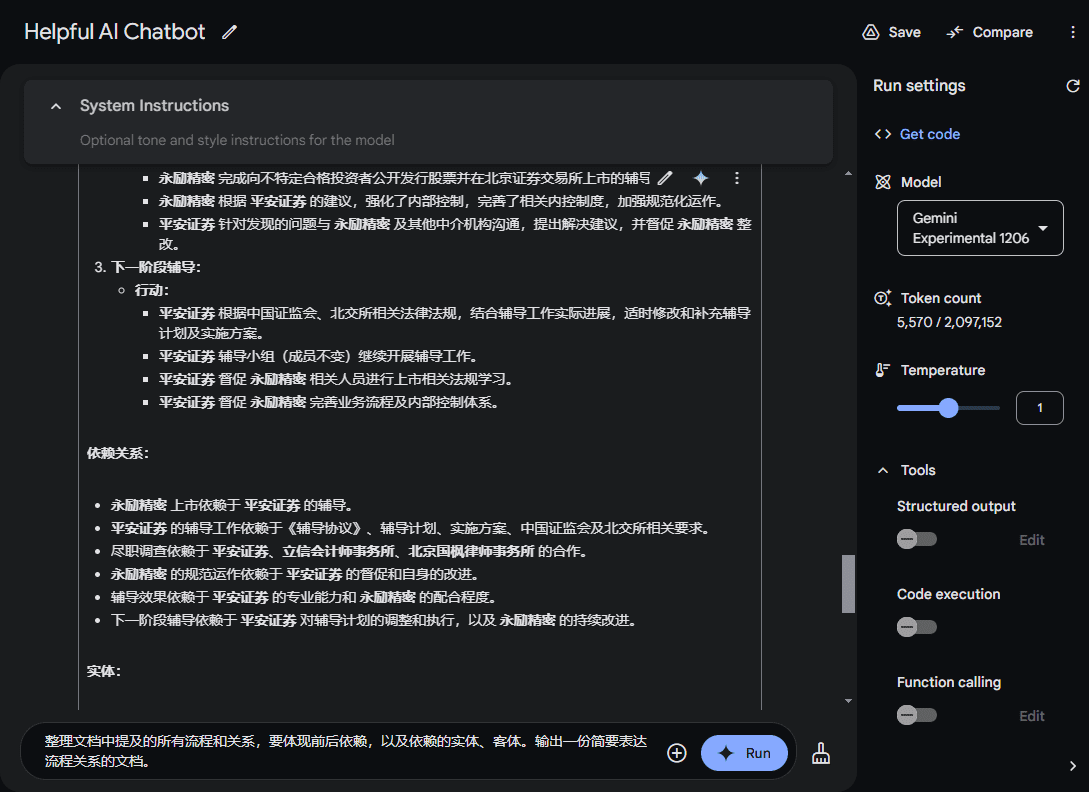Click the code brackets icon
Screen dimensions: 1089x792
tap(883, 134)
